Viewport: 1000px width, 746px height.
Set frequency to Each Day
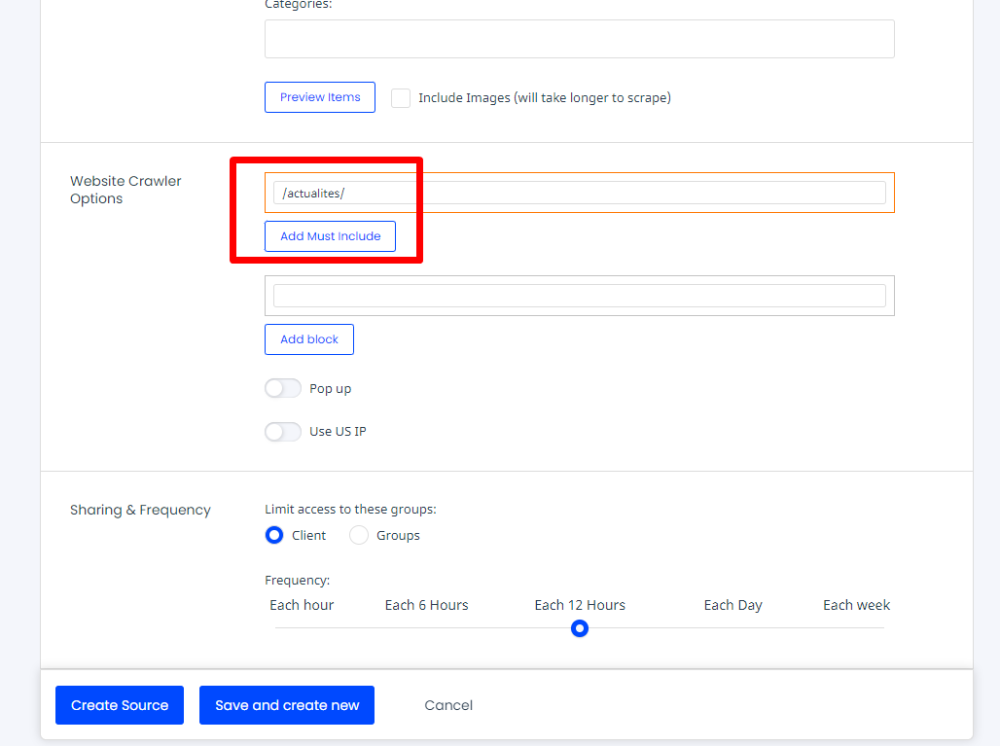click(733, 605)
